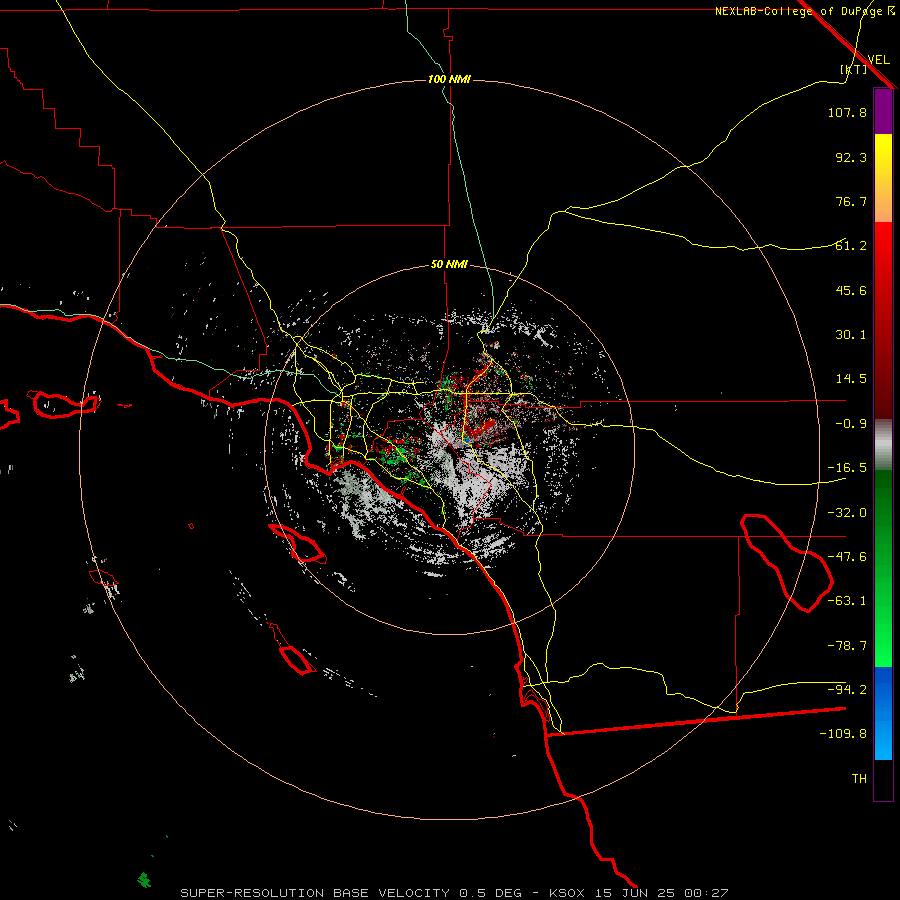Click the 30.1 scale value
Image resolution: width=900 pixels, height=900 pixels.
tap(851, 335)
